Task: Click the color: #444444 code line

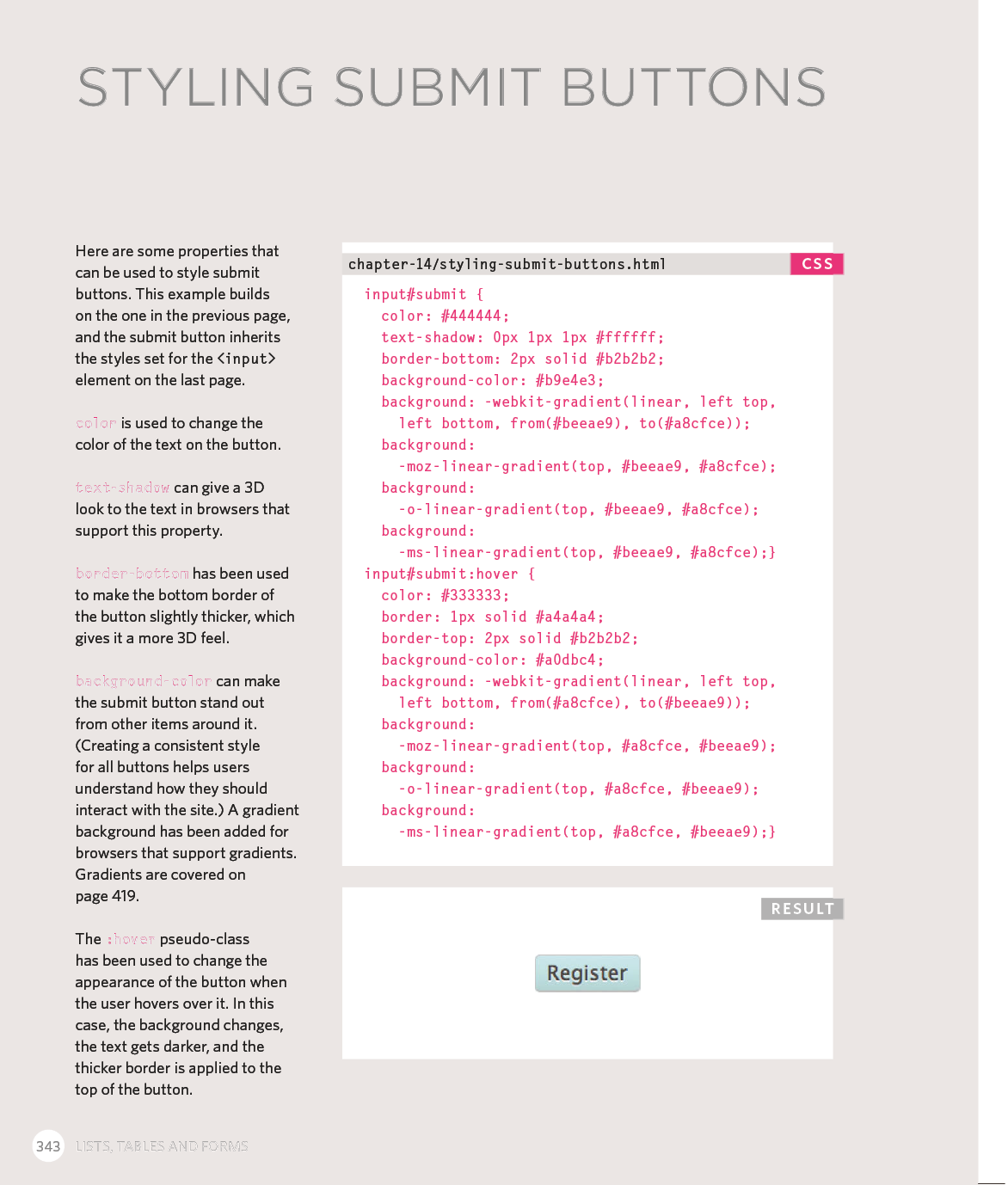Action: 445,316
